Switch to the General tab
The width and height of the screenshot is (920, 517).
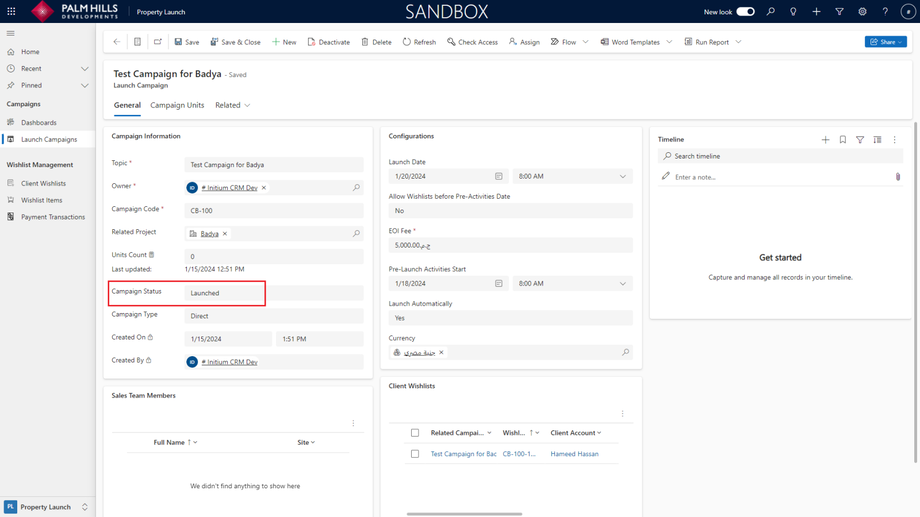(x=127, y=105)
